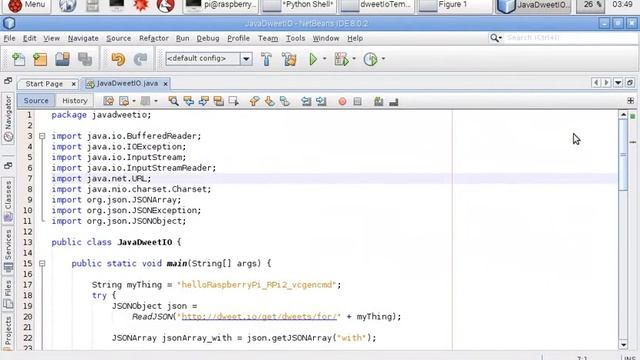Open the Source menu
Screen dimensions: 640x360
pos(118,38)
